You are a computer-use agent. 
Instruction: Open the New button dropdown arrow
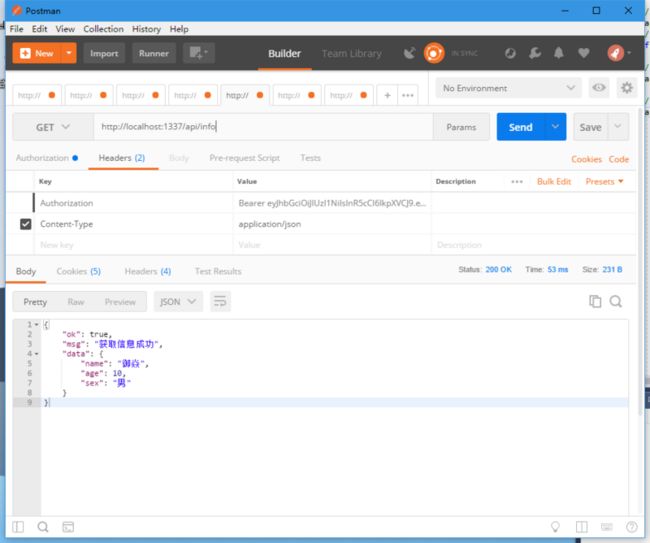[69, 53]
